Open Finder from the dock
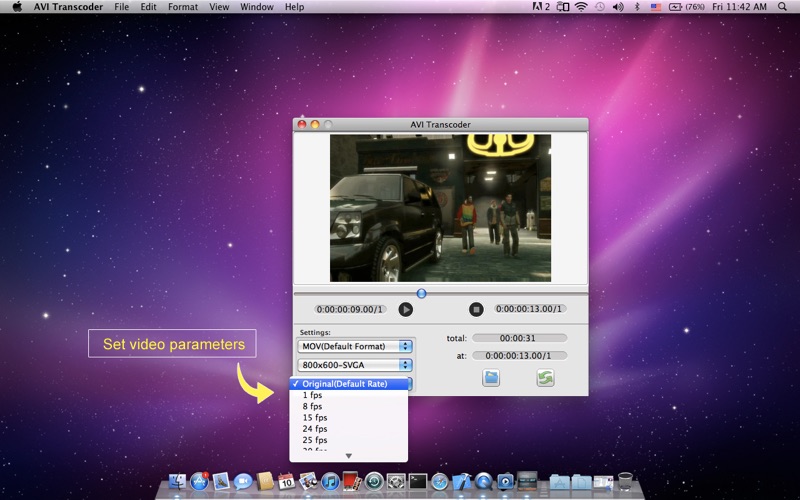The image size is (800, 500). (177, 481)
